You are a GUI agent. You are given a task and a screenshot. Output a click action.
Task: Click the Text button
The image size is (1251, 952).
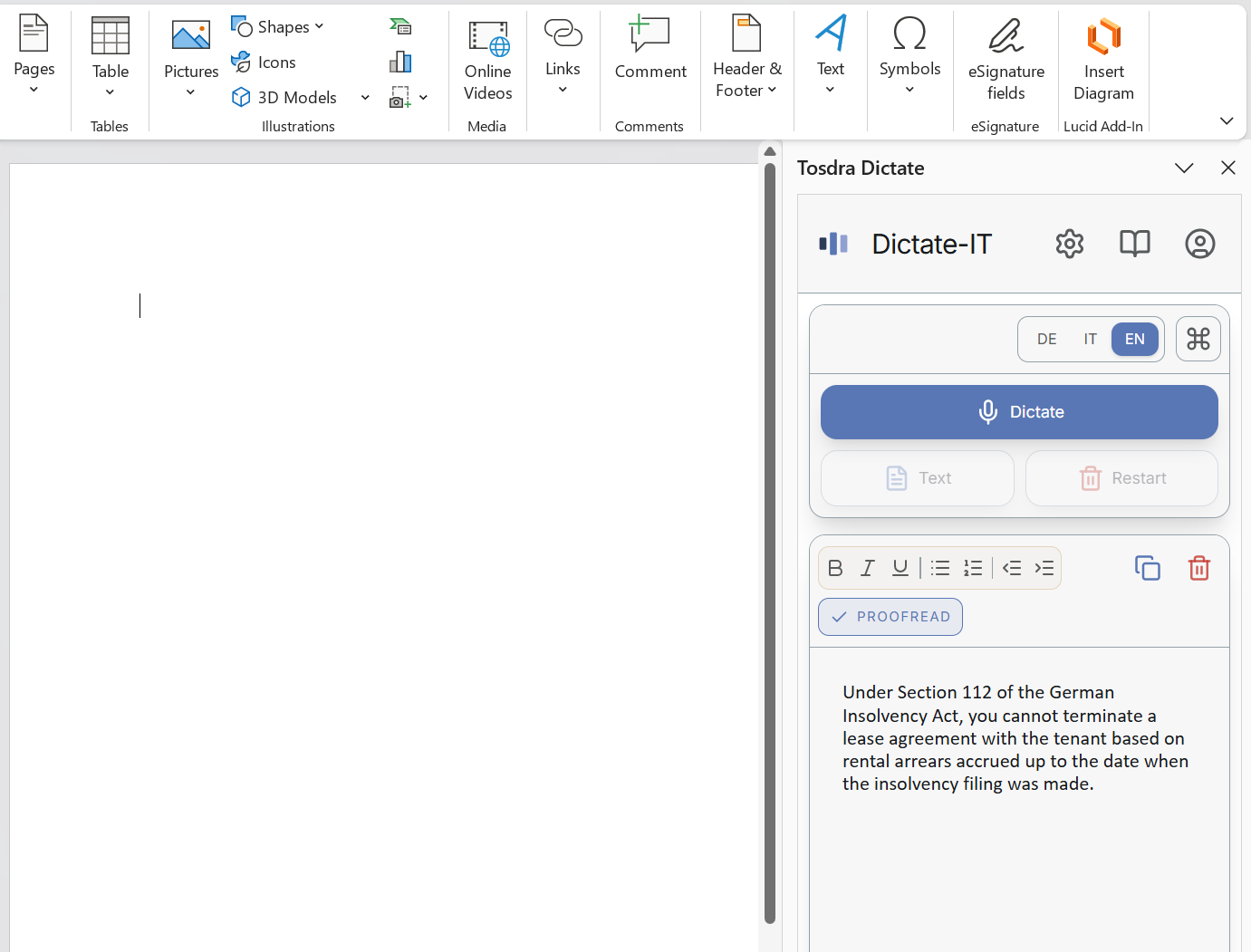918,478
